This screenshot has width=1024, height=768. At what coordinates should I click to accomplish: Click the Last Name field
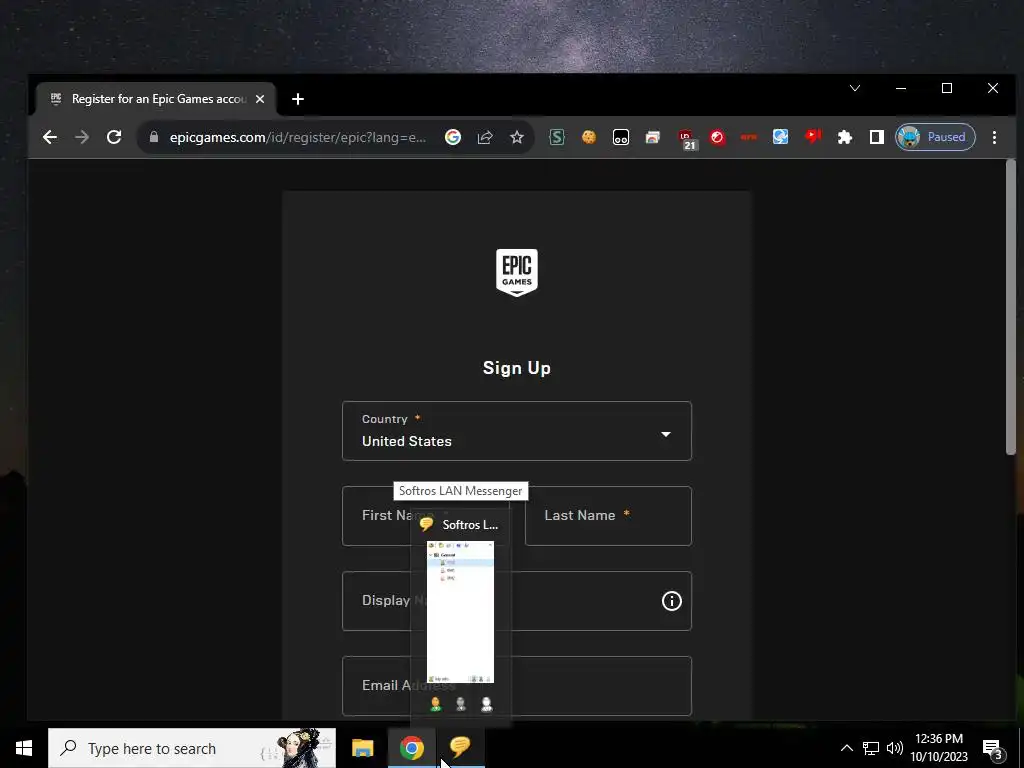pos(608,516)
